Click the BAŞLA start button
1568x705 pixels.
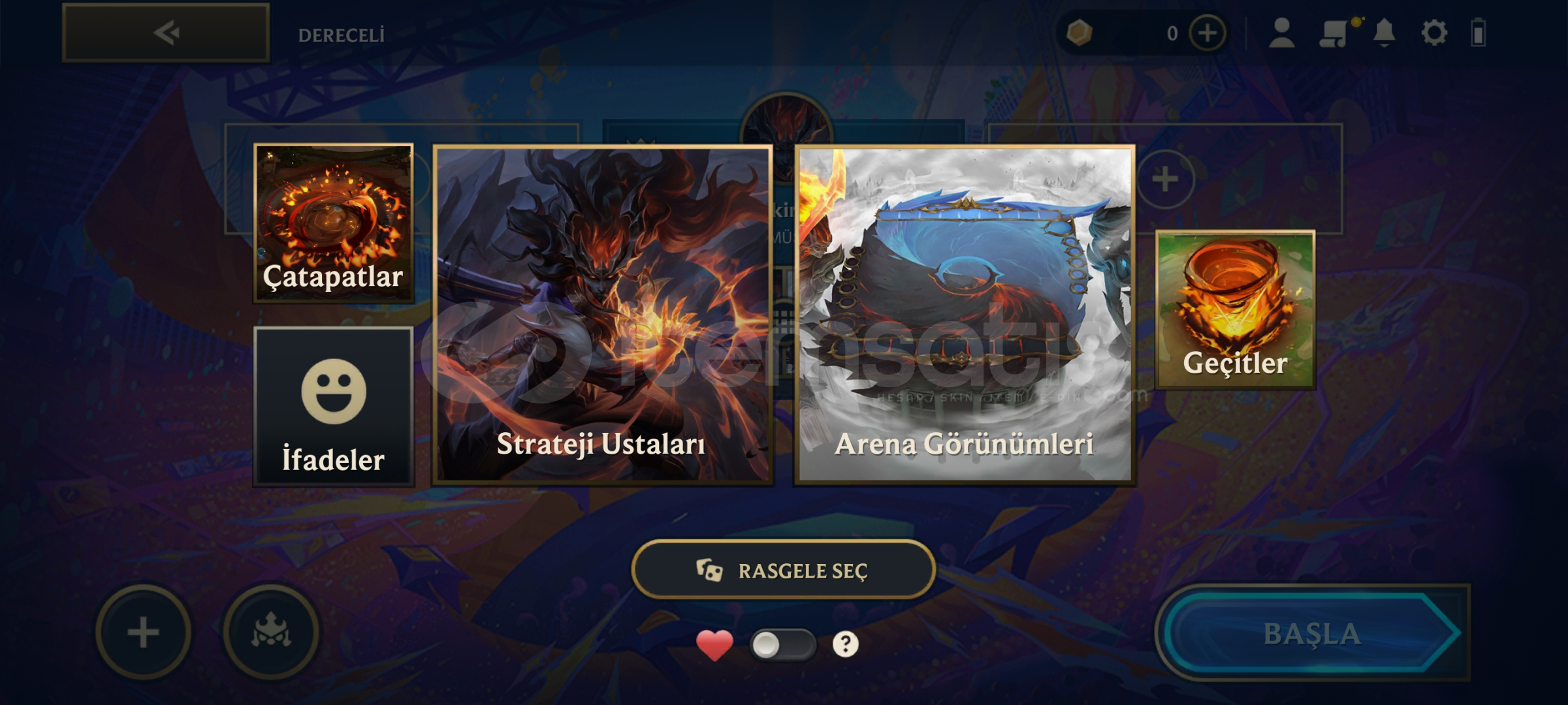[x=1312, y=633]
